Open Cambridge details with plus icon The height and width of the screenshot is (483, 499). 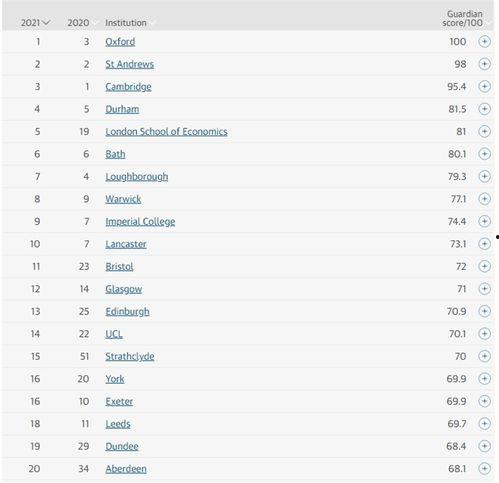point(484,87)
